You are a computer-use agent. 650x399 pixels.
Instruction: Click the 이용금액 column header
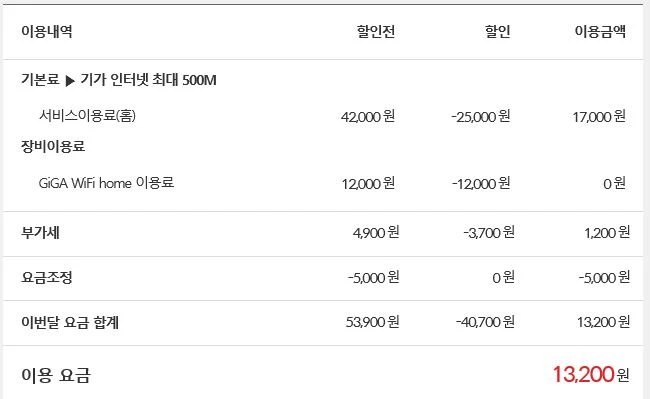pos(600,31)
